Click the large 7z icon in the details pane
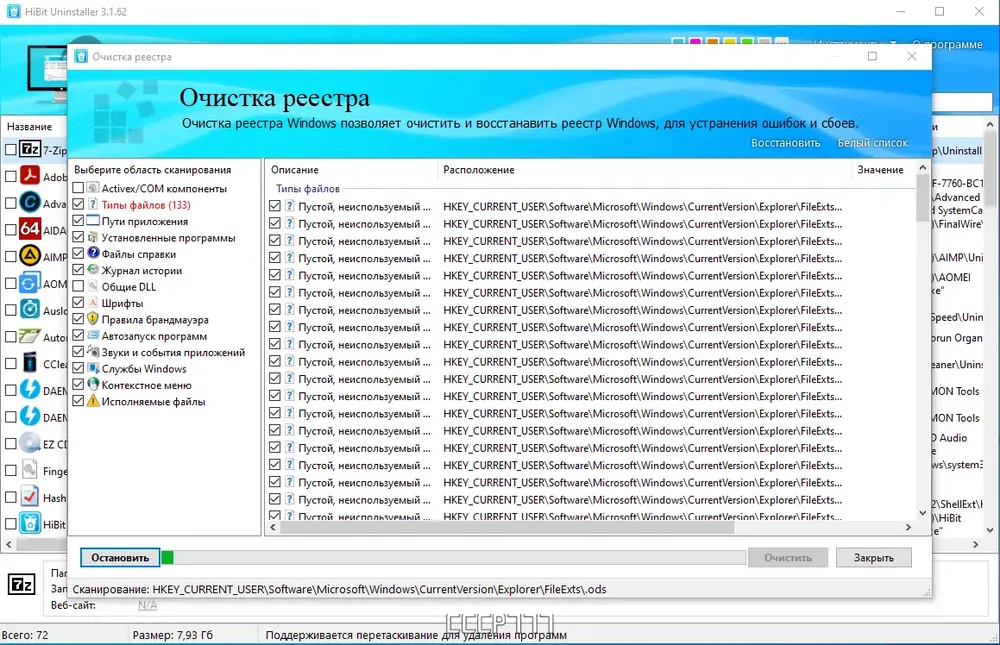 (x=22, y=584)
